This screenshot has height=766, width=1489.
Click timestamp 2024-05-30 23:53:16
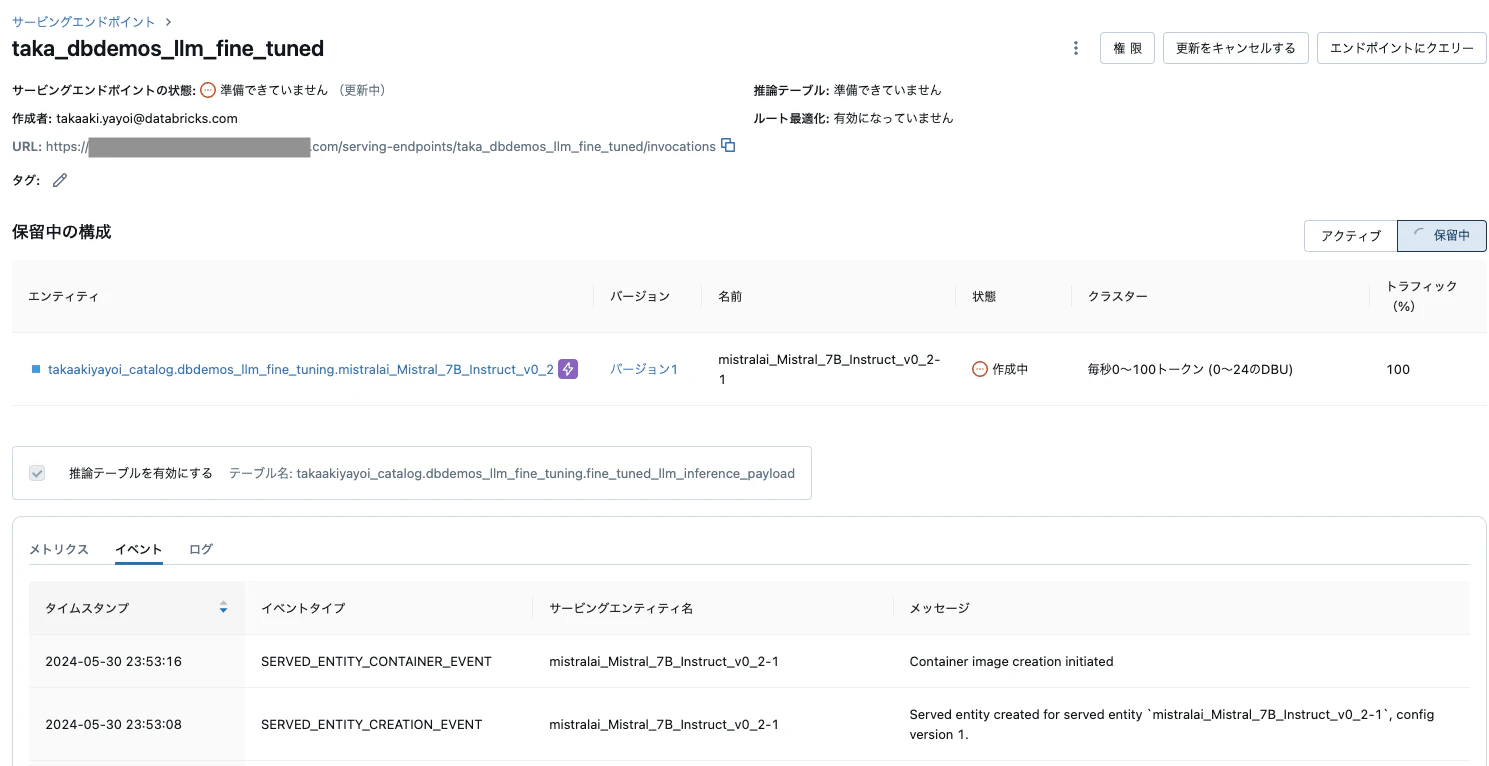pos(113,661)
